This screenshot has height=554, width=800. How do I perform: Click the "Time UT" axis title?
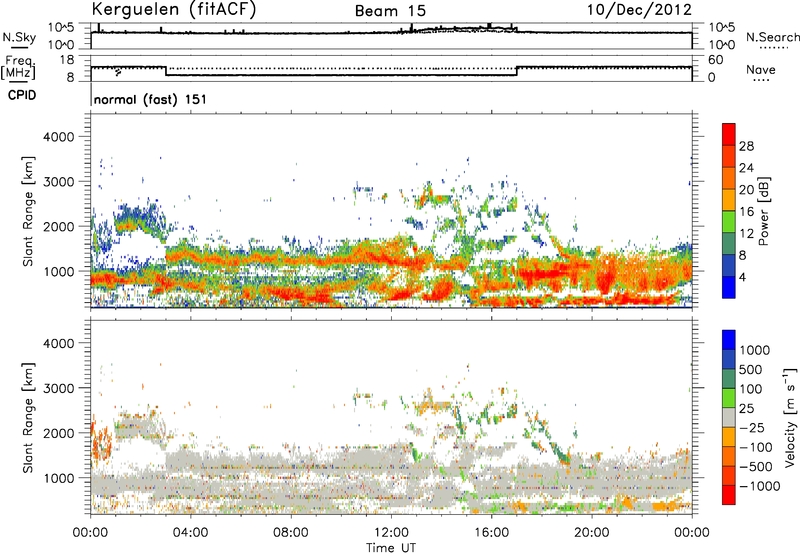(391, 548)
